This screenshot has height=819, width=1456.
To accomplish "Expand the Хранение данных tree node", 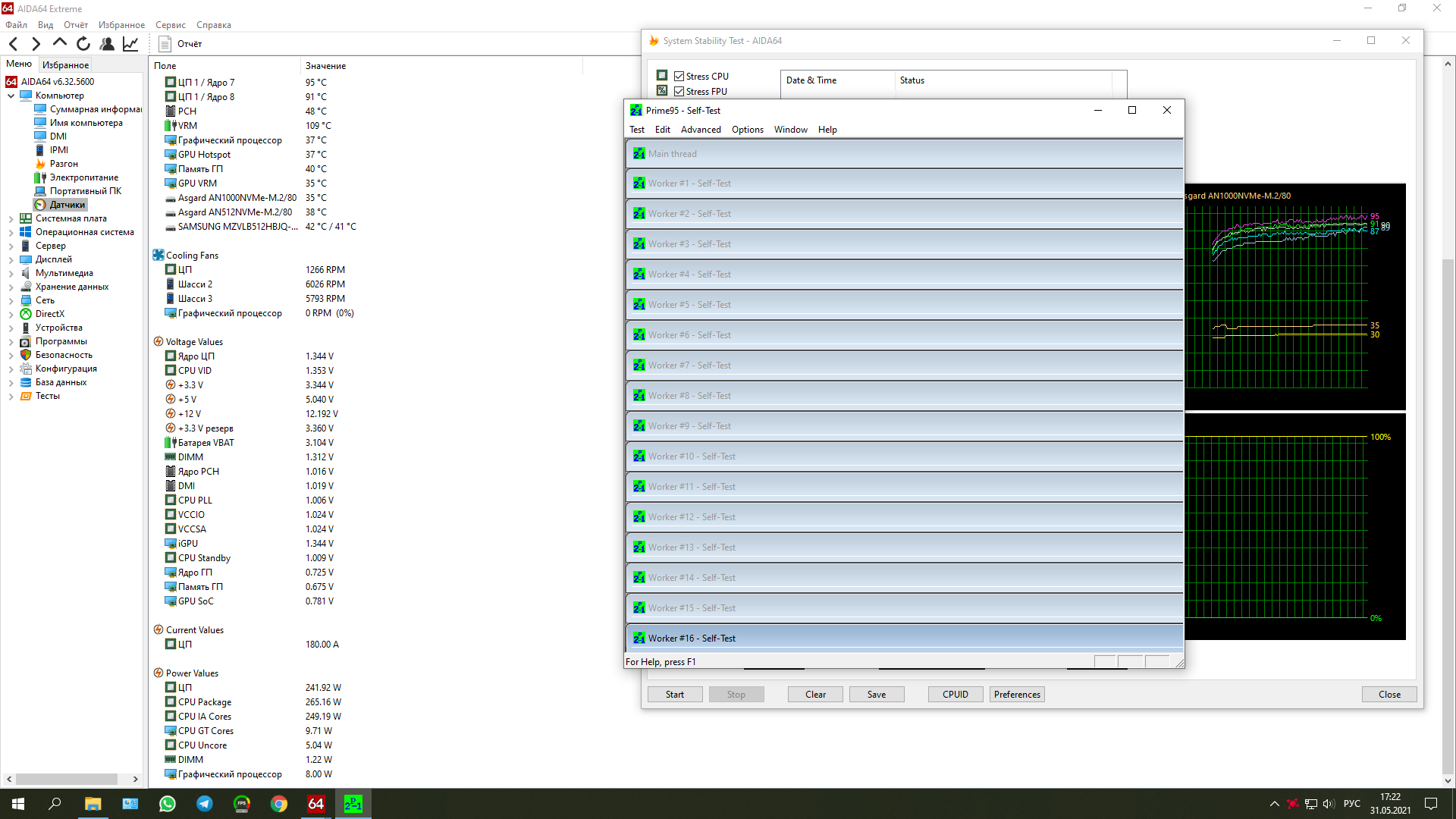I will 11,287.
